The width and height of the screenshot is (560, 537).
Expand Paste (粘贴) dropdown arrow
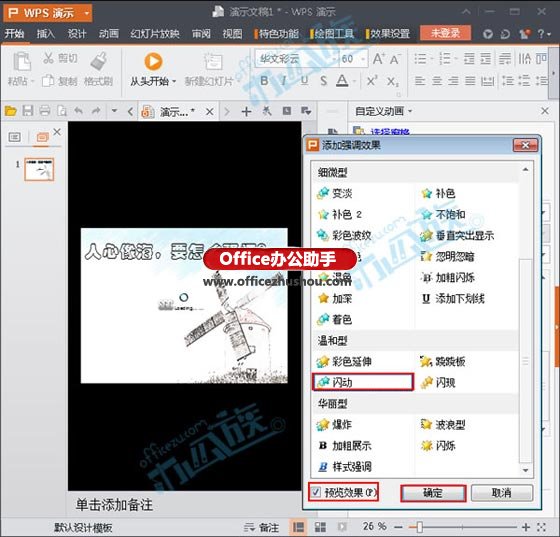click(32, 82)
